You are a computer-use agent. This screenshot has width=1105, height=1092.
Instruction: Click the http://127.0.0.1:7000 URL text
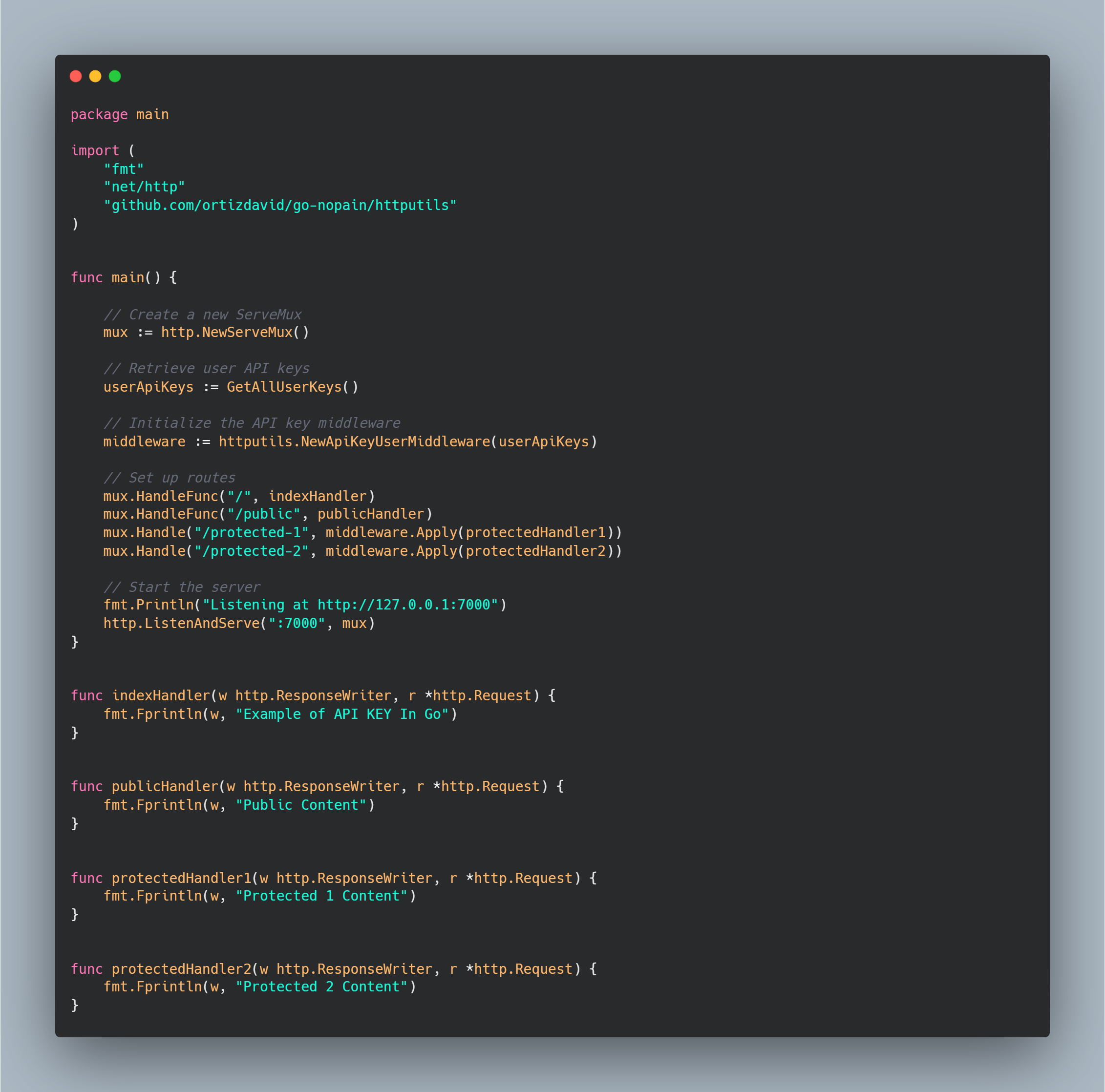coord(404,605)
